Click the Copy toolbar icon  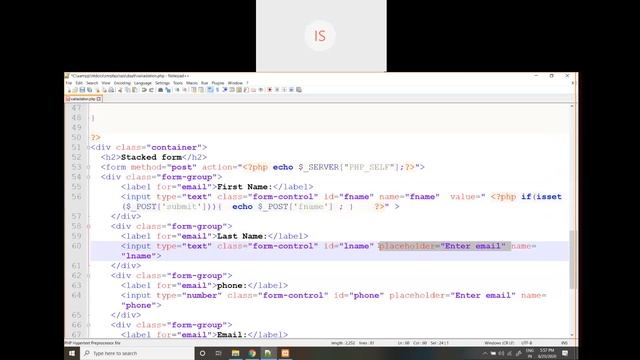[x=128, y=90]
